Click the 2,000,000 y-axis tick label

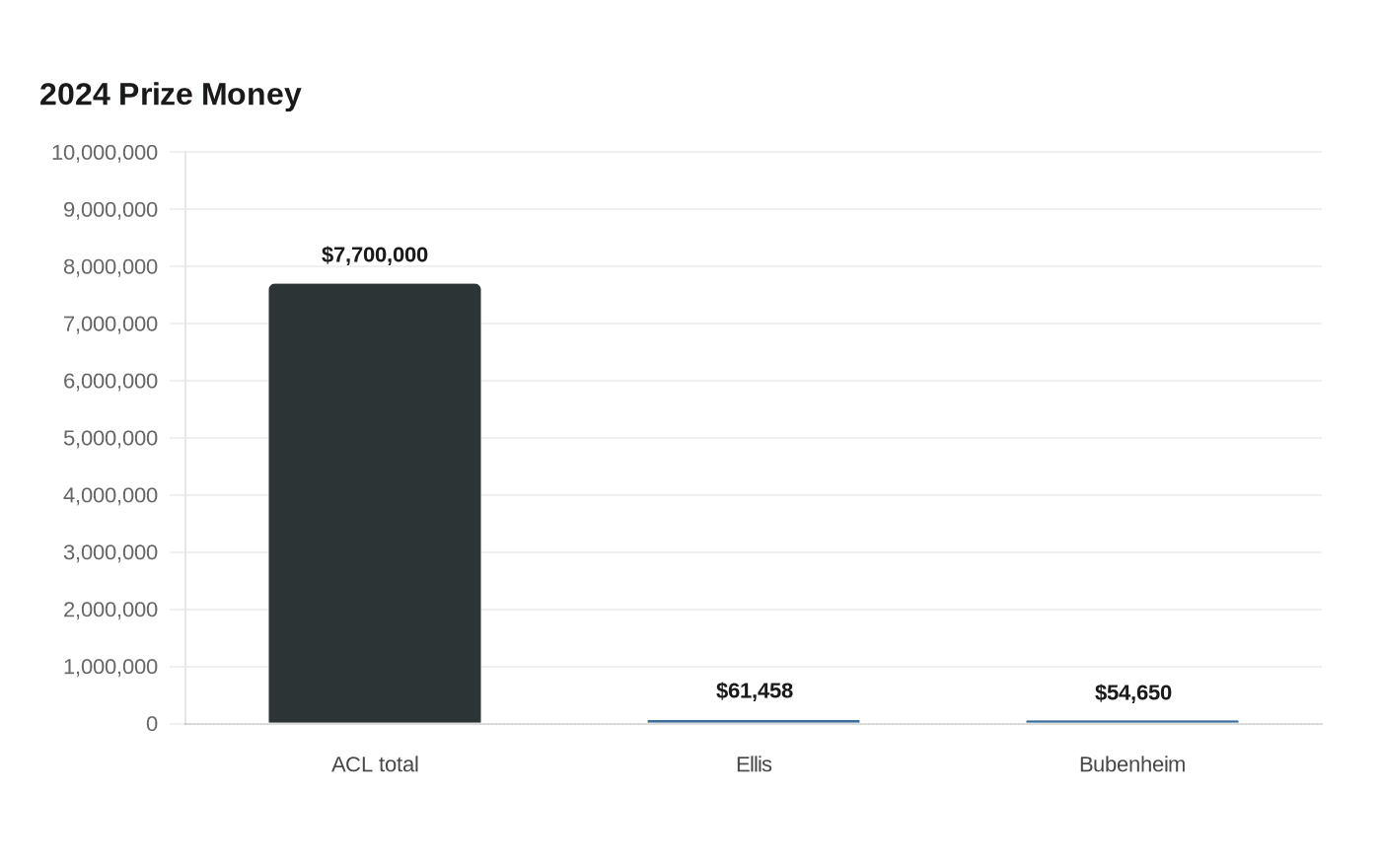[x=110, y=610]
